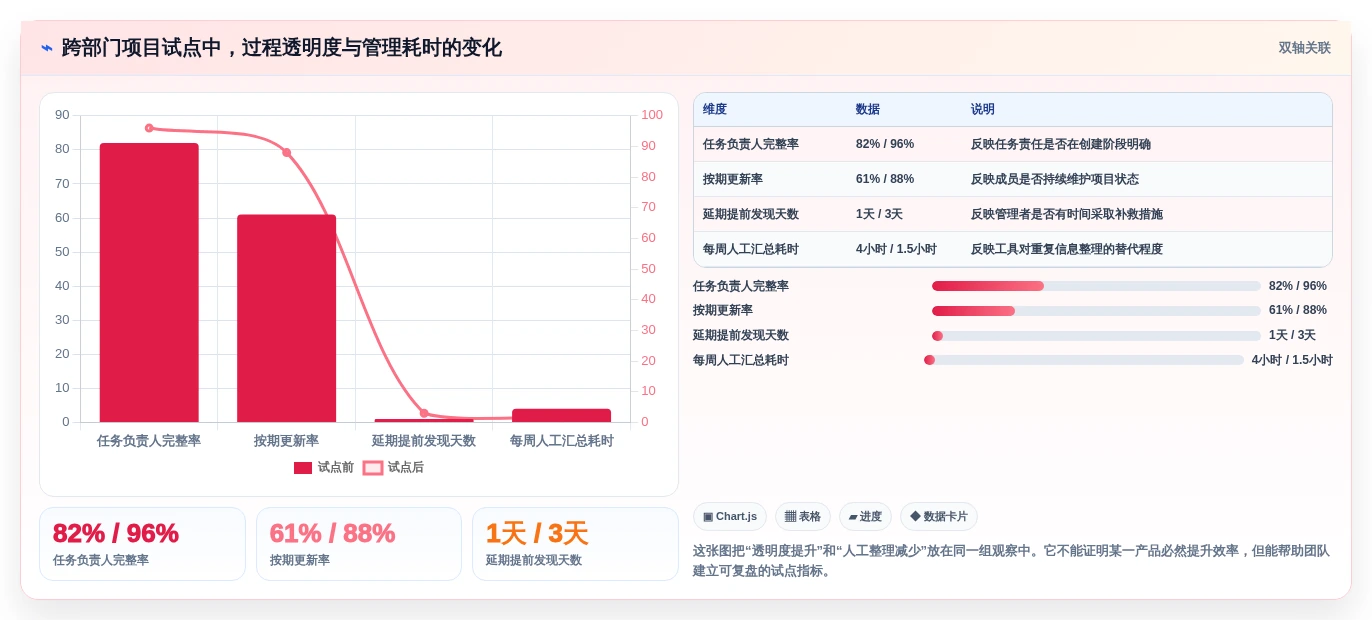Screen dimensions: 1372x620
Task: Click x-axis label 每周人工汇总耗时 under chart
Action: pyautogui.click(x=562, y=441)
